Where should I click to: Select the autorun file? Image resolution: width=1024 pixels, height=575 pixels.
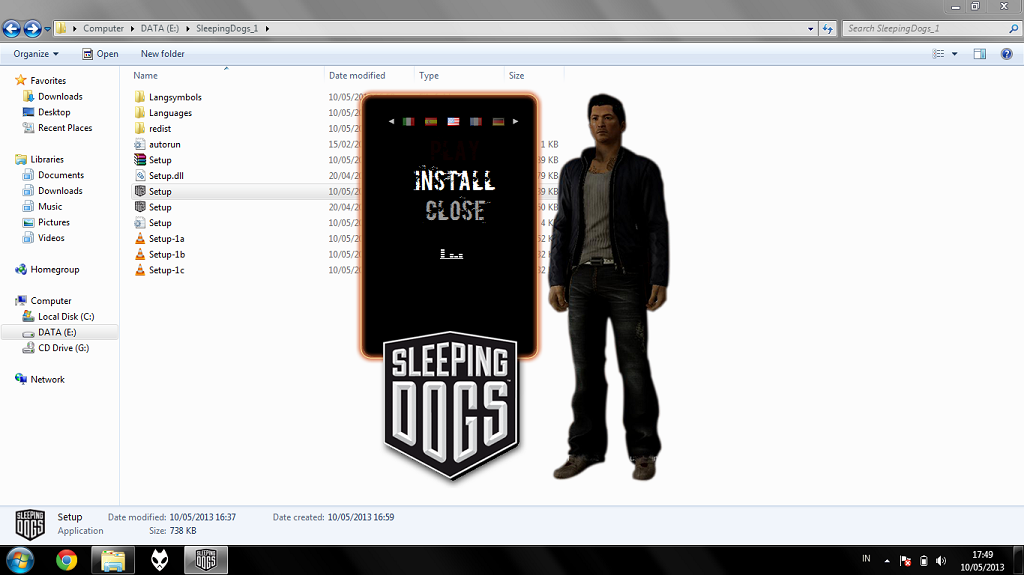click(x=165, y=144)
